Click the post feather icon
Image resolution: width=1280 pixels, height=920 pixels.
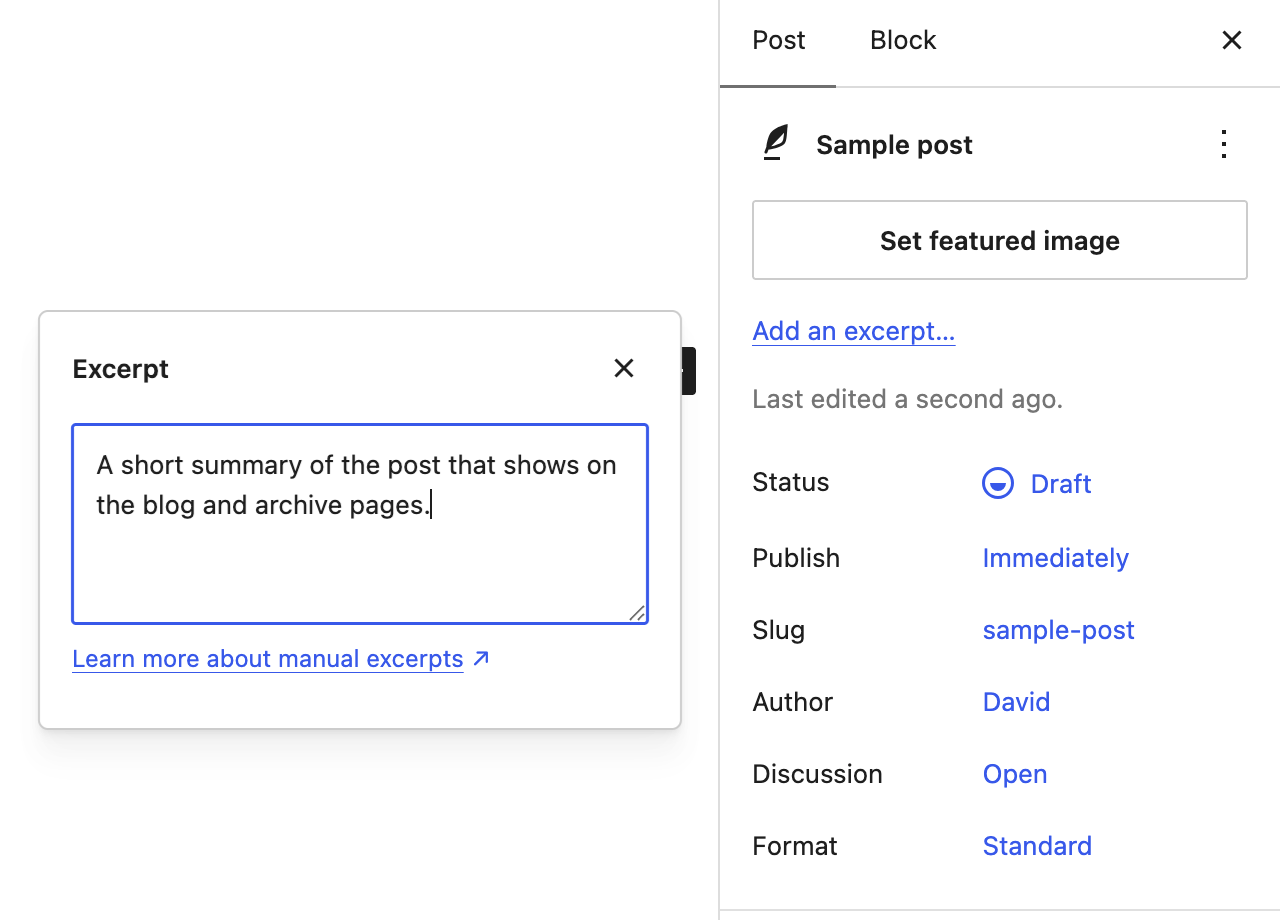tap(776, 144)
